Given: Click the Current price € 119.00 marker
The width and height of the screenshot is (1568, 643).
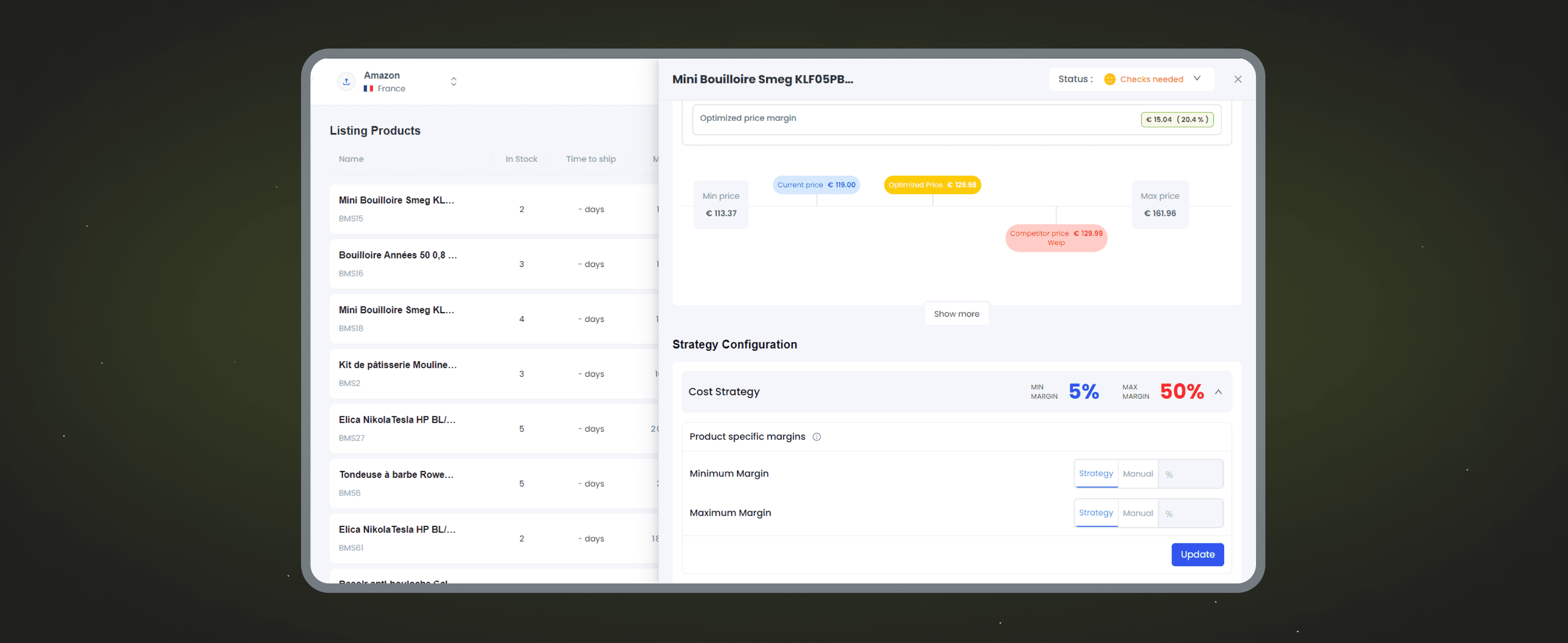Looking at the screenshot, I should click(816, 185).
